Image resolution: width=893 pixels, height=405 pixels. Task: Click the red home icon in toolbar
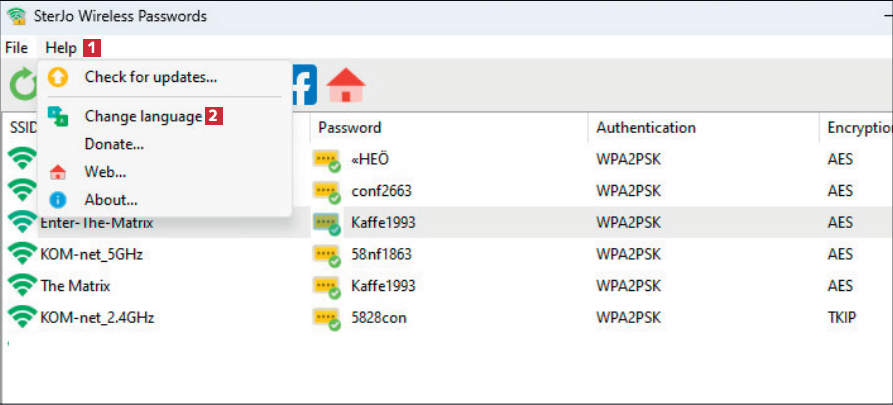346,85
